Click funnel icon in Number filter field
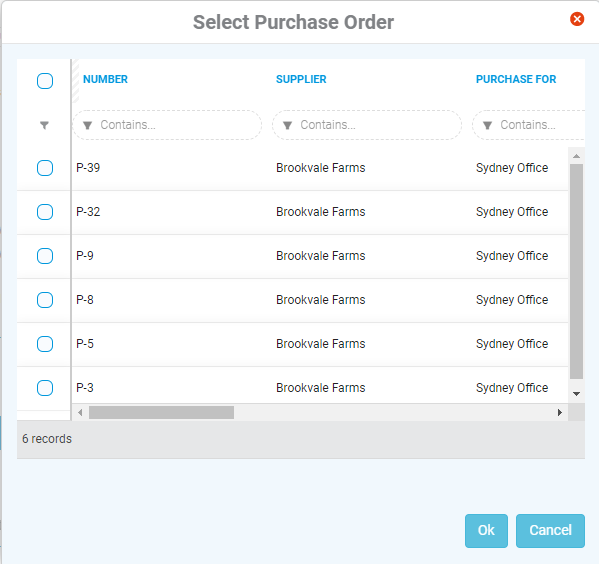The image size is (599, 564). tap(87, 125)
